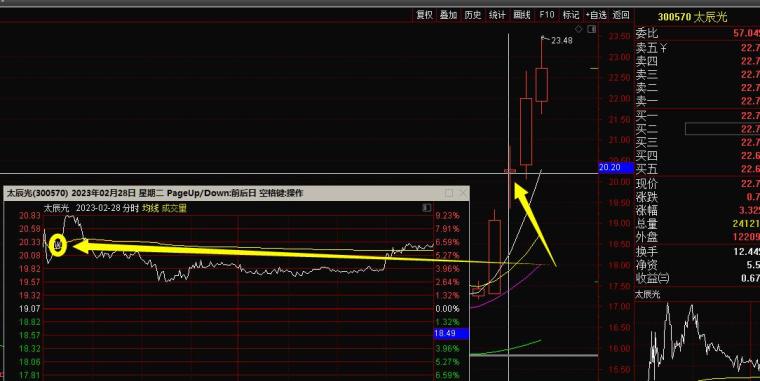Click the 均线 average line label
This screenshot has height=381, width=760.
pyautogui.click(x=150, y=208)
